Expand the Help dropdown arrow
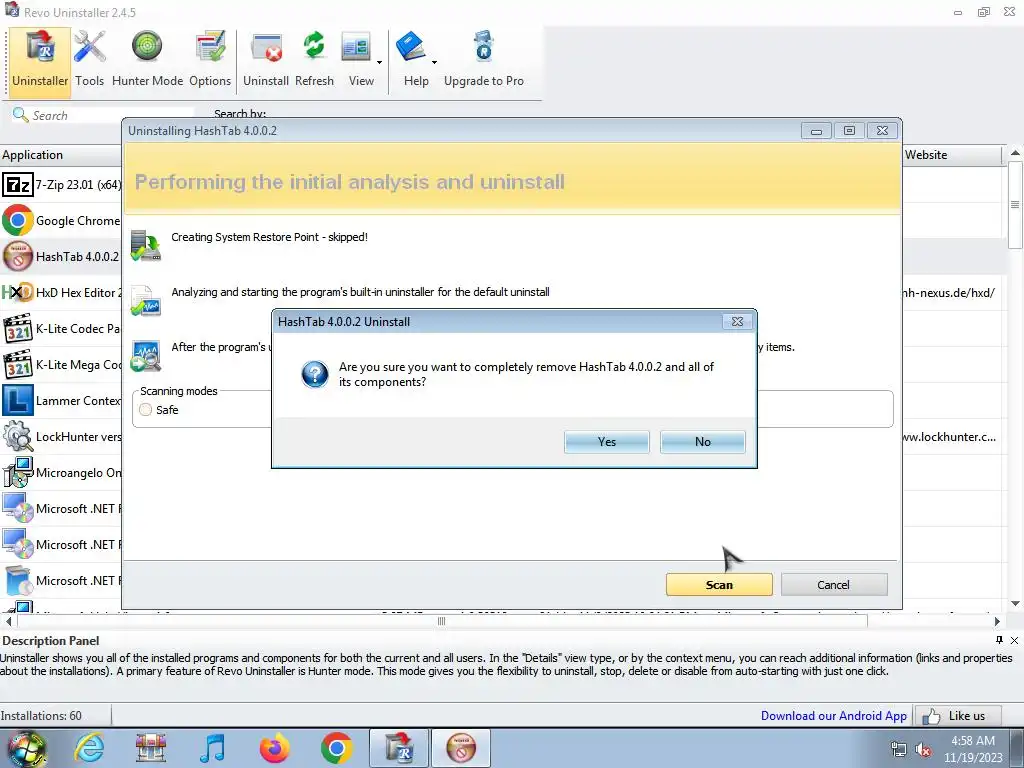The height and width of the screenshot is (768, 1024). tap(435, 63)
